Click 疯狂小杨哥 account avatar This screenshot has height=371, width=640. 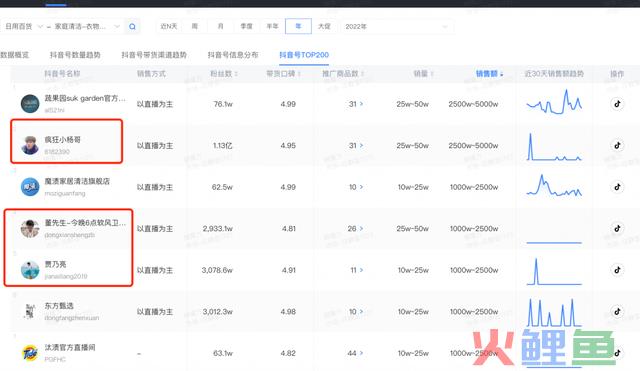pos(30,145)
